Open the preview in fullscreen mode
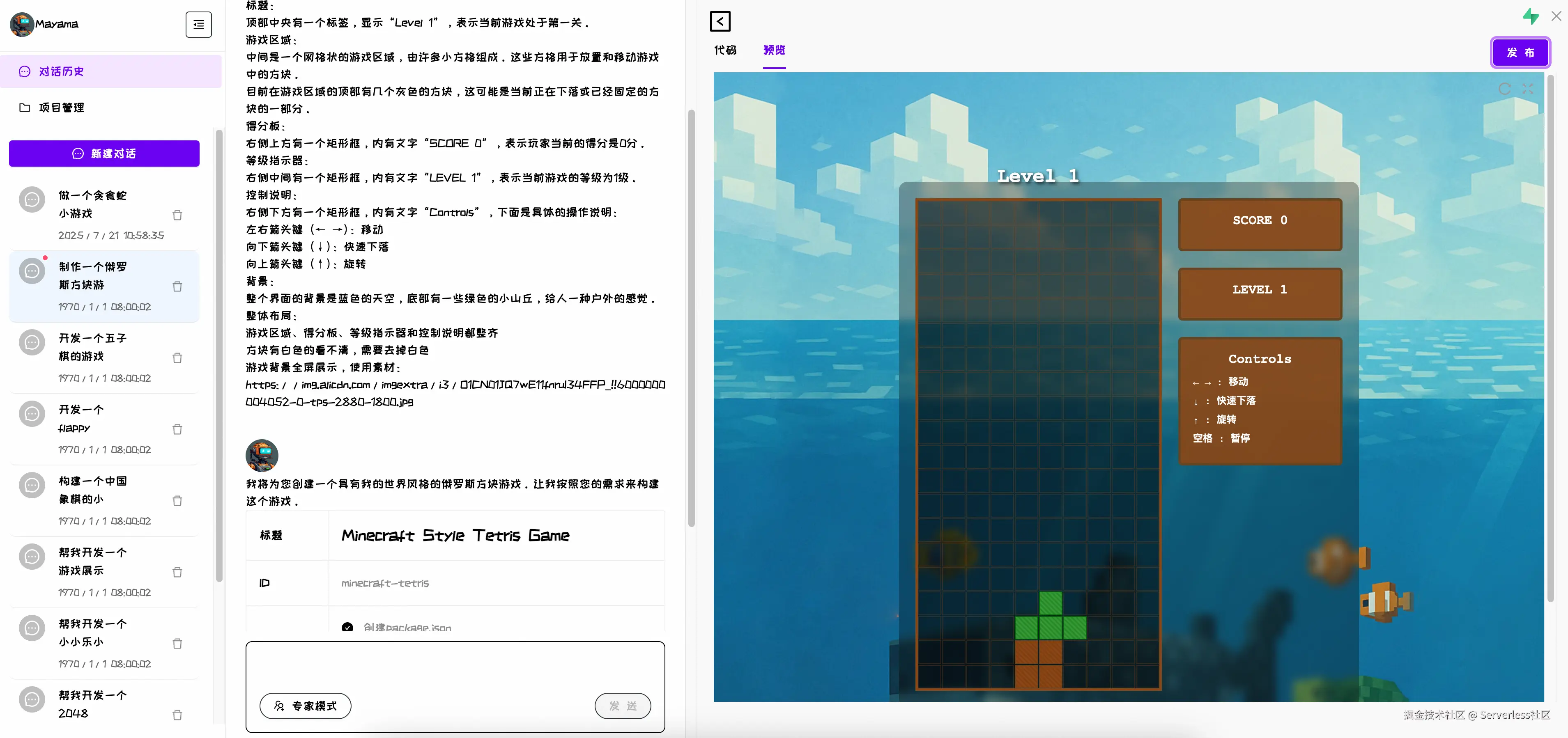This screenshot has width=1568, height=738. (x=1527, y=89)
